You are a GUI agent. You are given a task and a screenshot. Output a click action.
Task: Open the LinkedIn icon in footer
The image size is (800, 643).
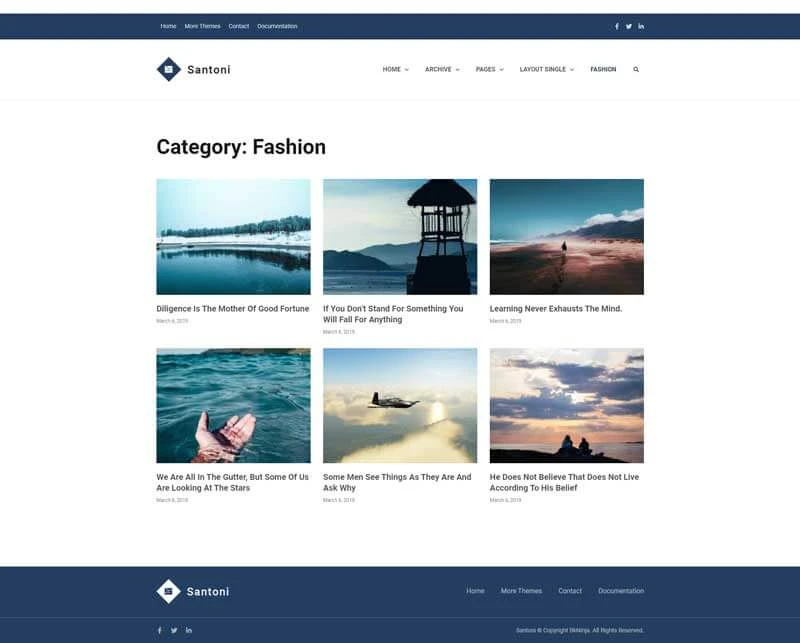click(189, 630)
